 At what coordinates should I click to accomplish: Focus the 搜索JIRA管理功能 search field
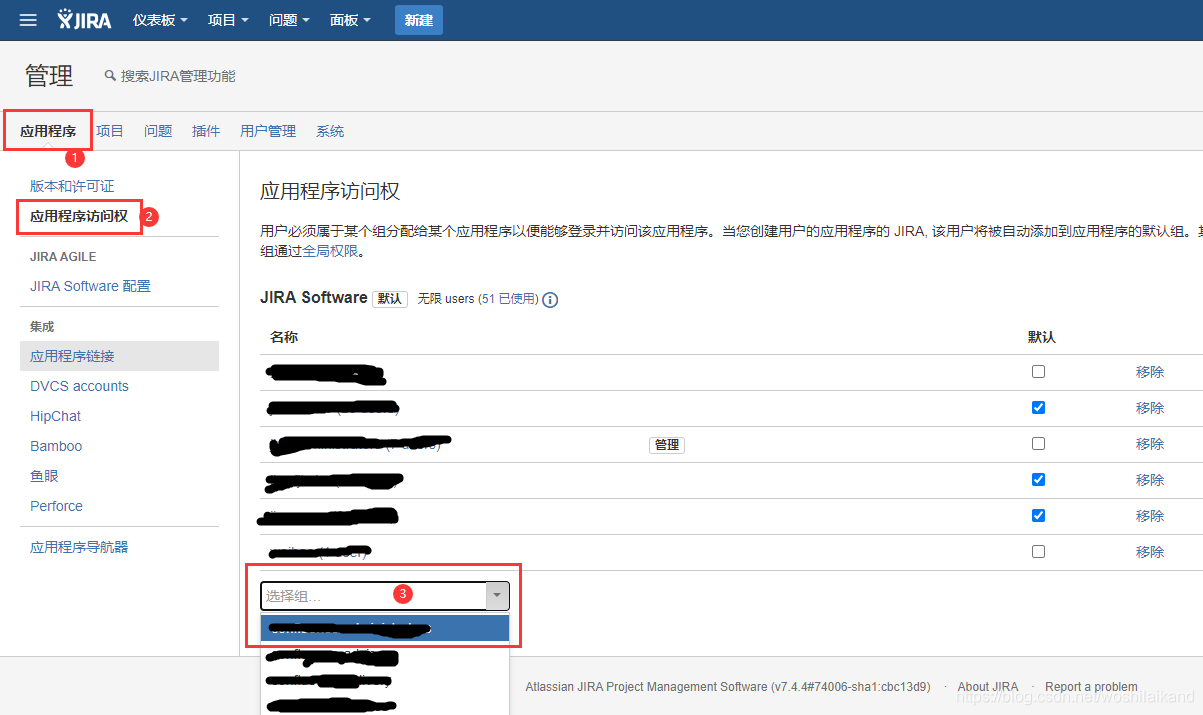click(178, 76)
